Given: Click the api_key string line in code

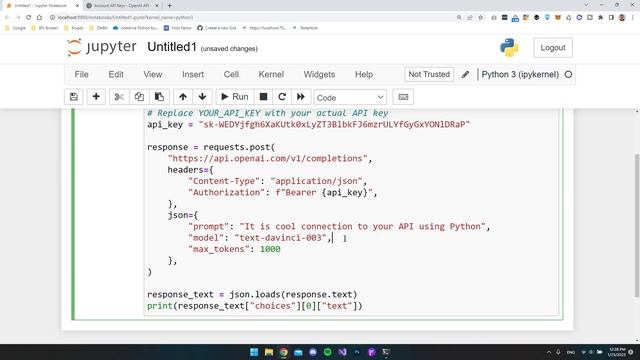Looking at the screenshot, I should coord(309,124).
